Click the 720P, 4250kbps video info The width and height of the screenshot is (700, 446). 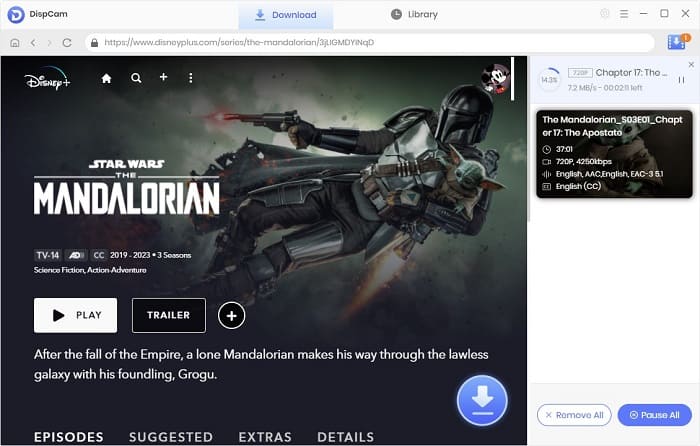pyautogui.click(x=583, y=162)
